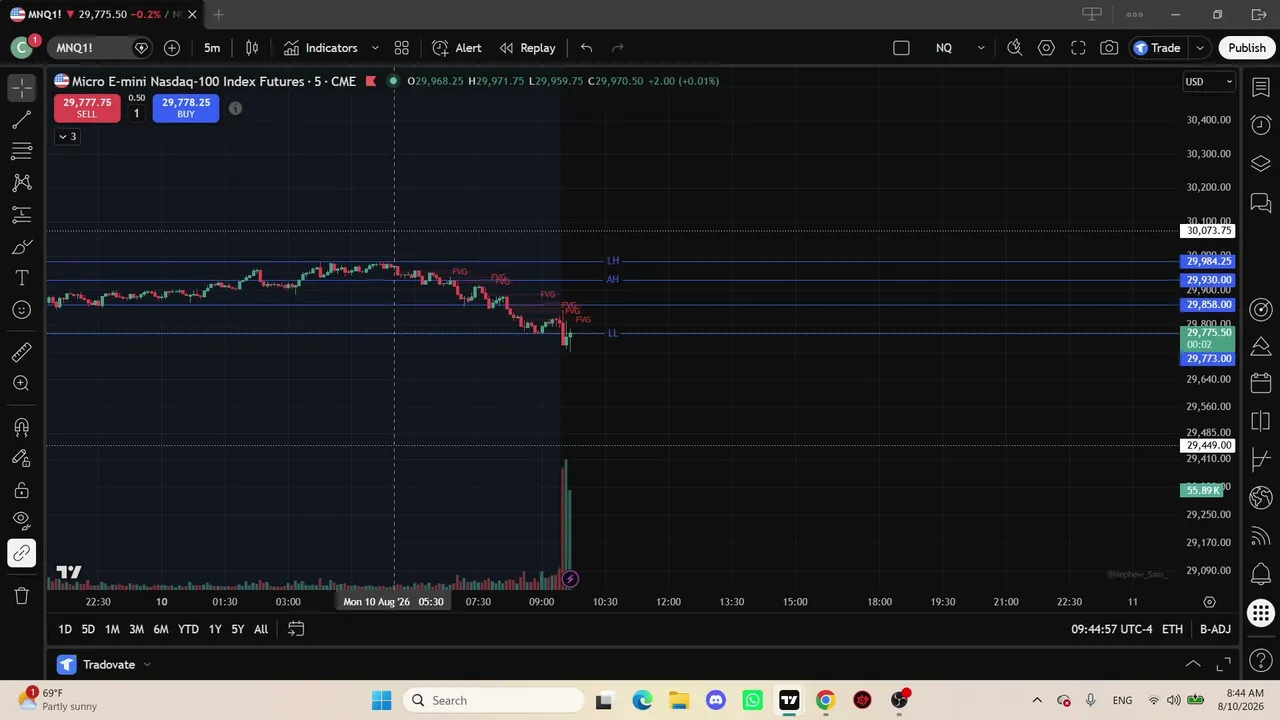
Task: Open the Fibonacci/Gann tools group
Action: pyautogui.click(x=22, y=152)
